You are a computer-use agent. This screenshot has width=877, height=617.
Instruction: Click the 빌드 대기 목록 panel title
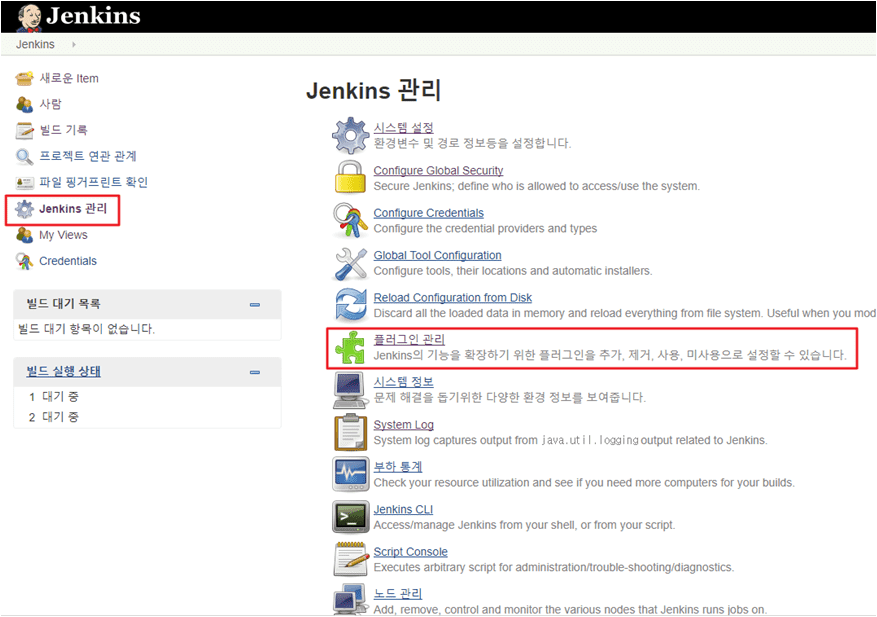pyautogui.click(x=63, y=304)
